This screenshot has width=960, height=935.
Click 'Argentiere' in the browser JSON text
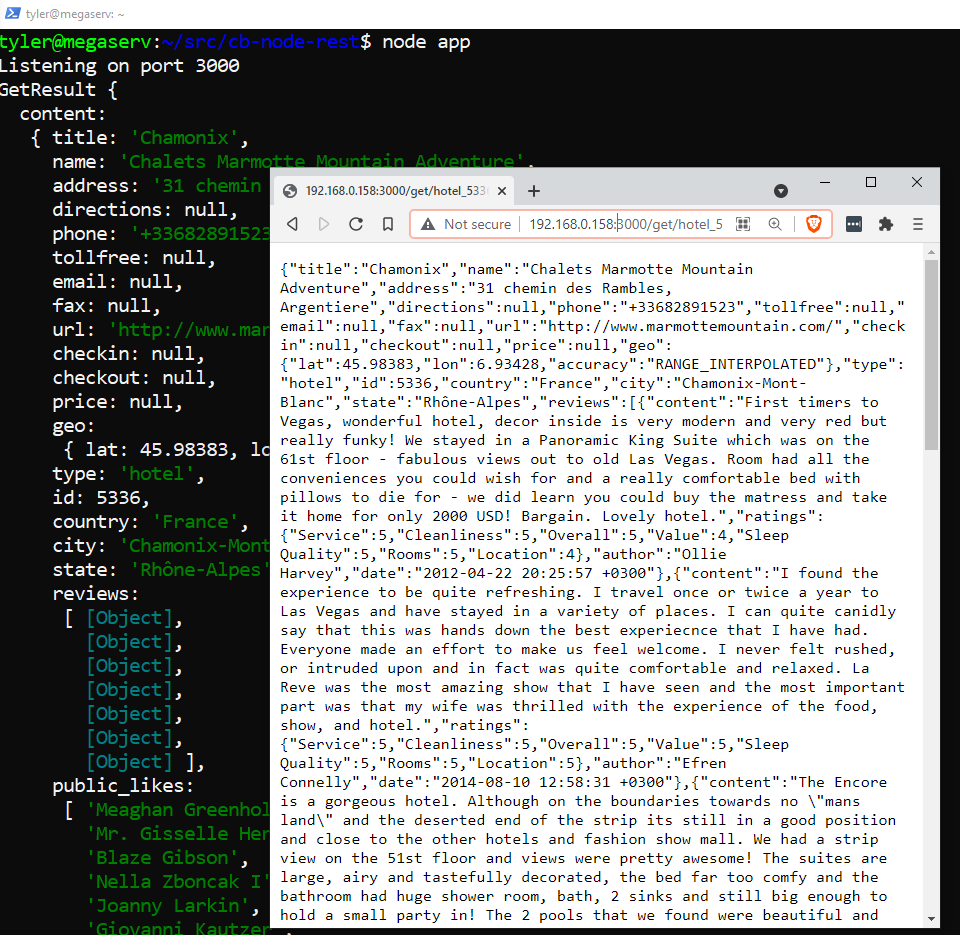pos(325,307)
